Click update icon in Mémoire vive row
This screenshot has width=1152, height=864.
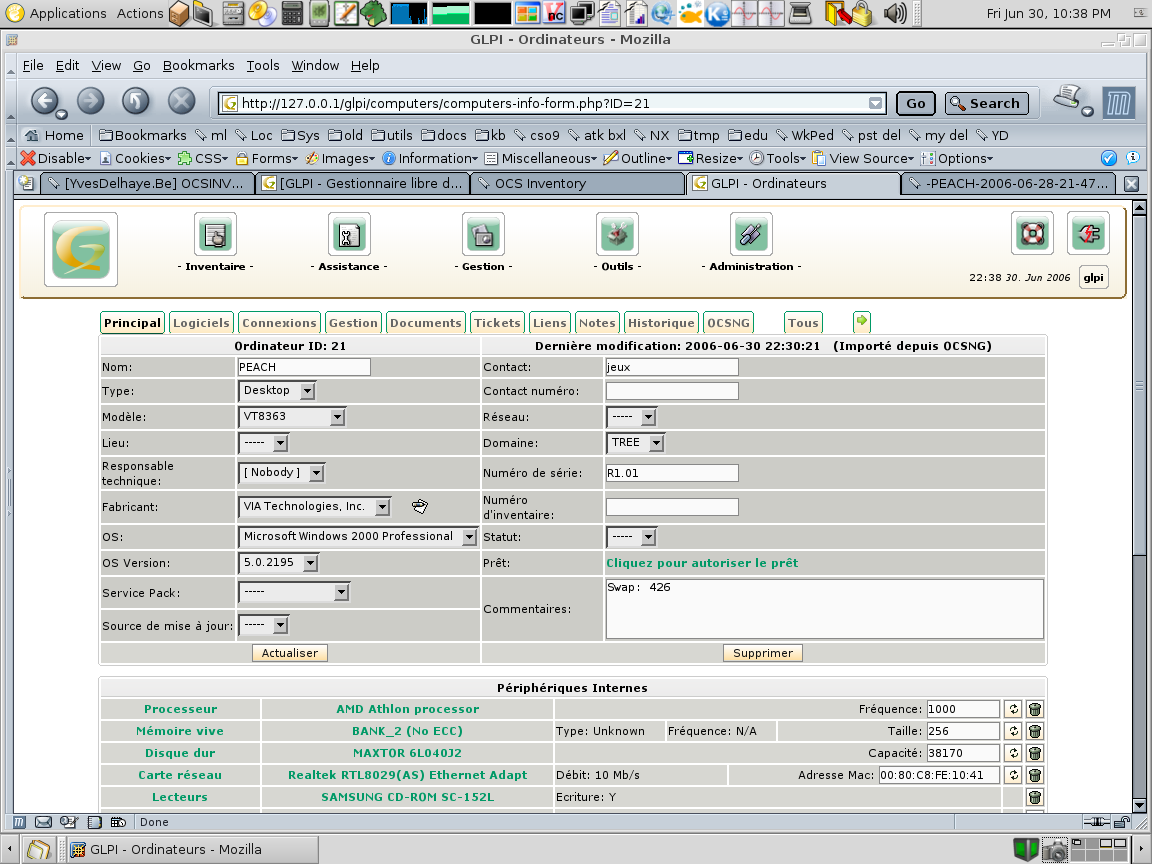(1013, 731)
